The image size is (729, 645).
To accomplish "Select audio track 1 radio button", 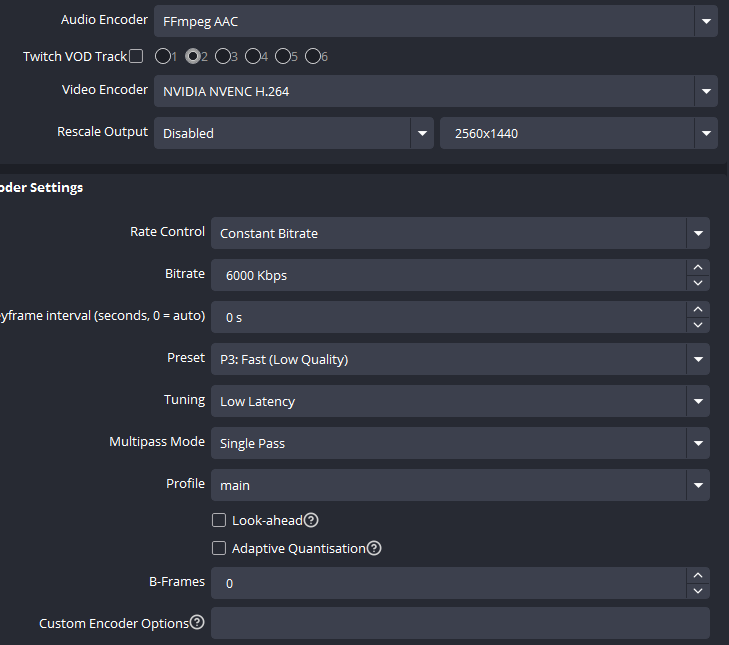I will pyautogui.click(x=164, y=56).
